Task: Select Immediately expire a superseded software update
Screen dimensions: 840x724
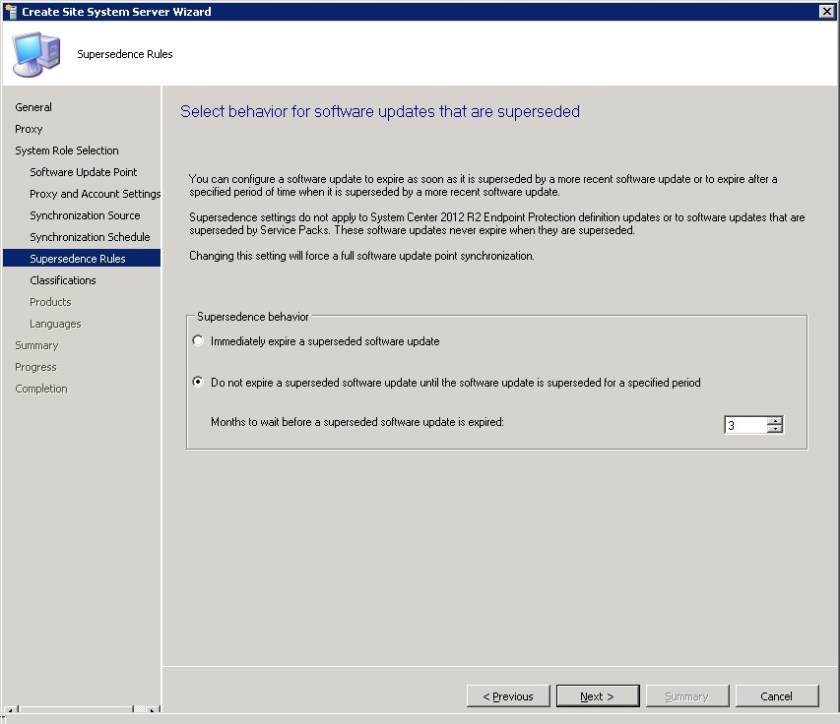Action: coord(200,342)
